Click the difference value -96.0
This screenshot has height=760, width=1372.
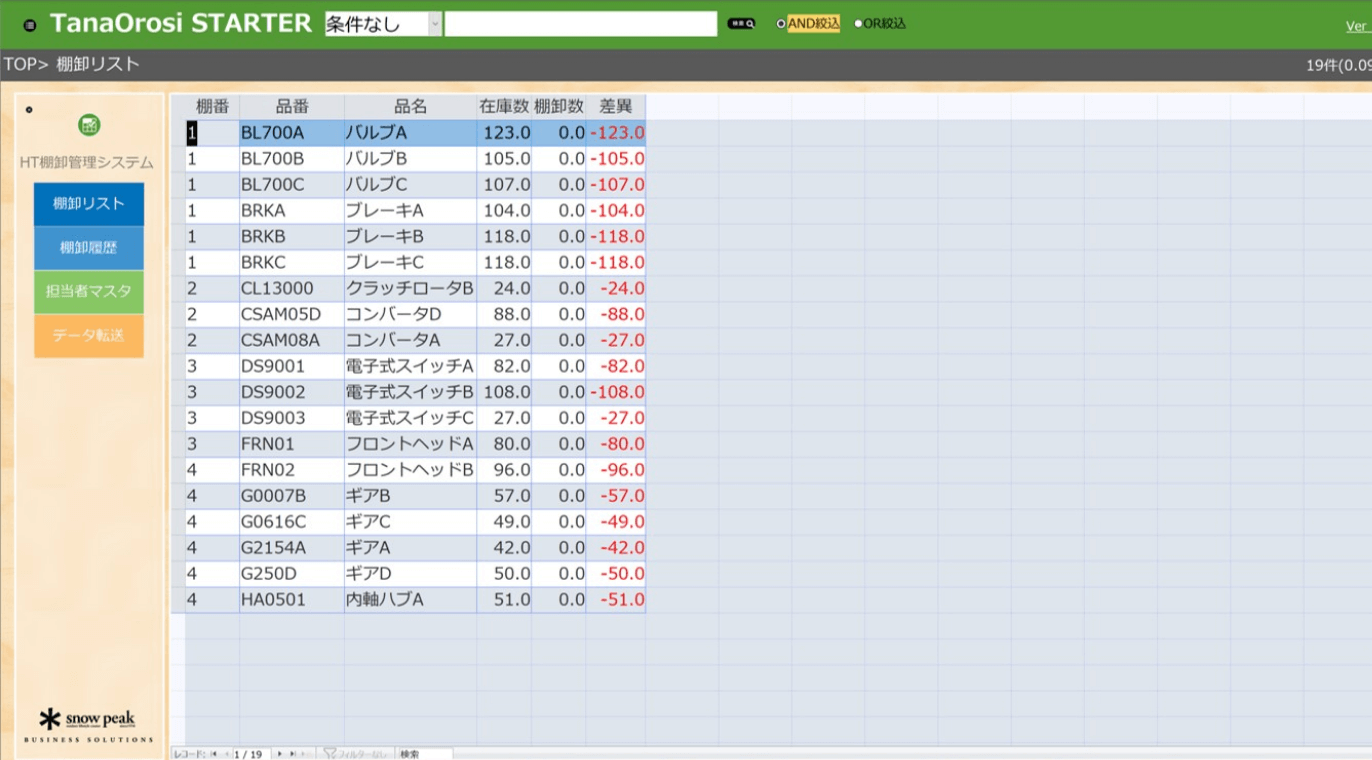pyautogui.click(x=615, y=470)
